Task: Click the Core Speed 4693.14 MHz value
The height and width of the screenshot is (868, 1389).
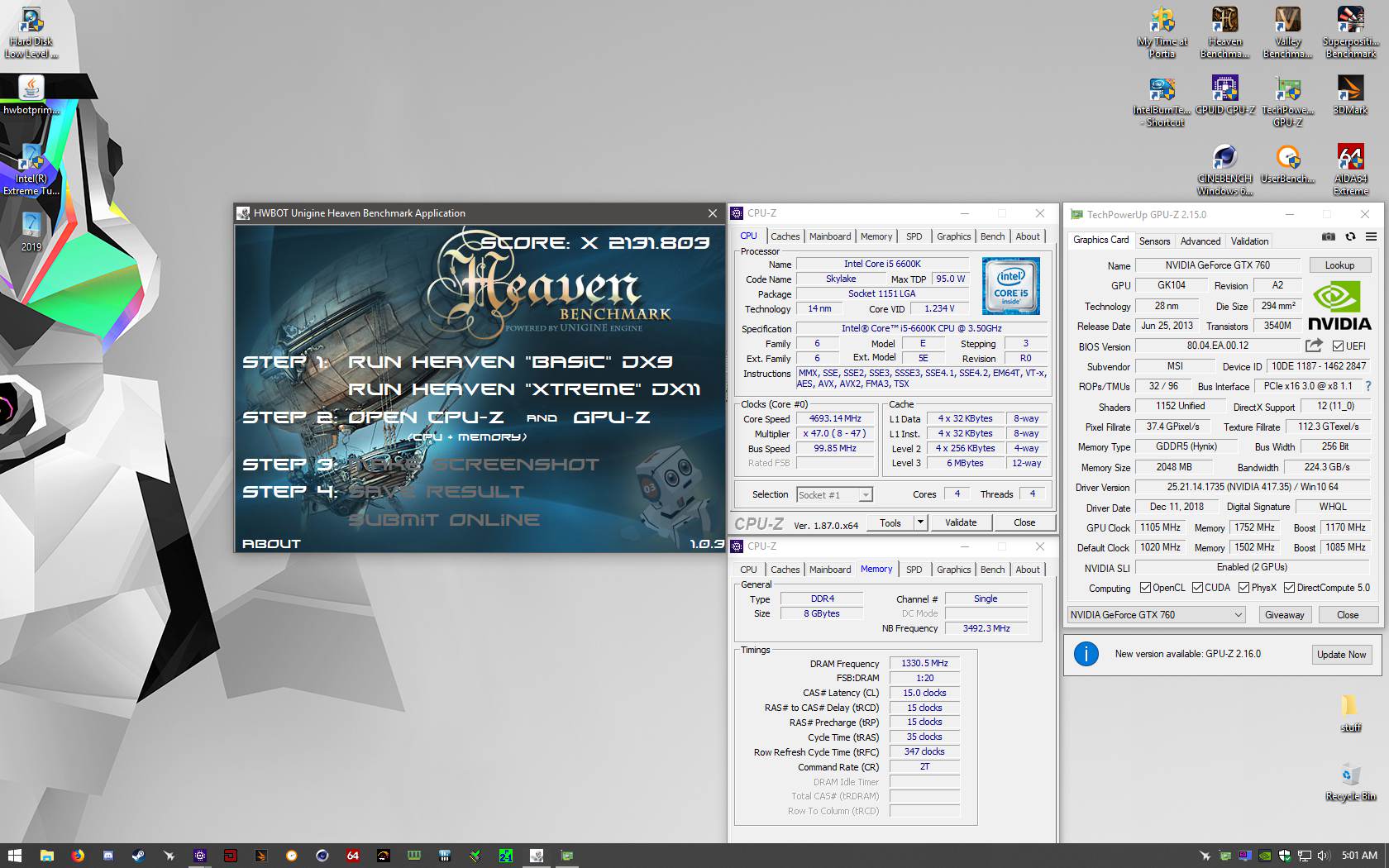Action: click(x=835, y=419)
